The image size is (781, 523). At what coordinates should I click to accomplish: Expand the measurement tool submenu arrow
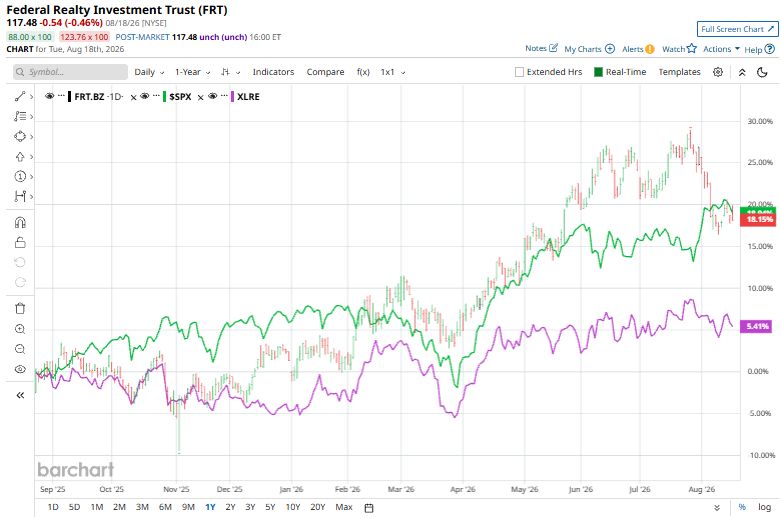point(31,196)
